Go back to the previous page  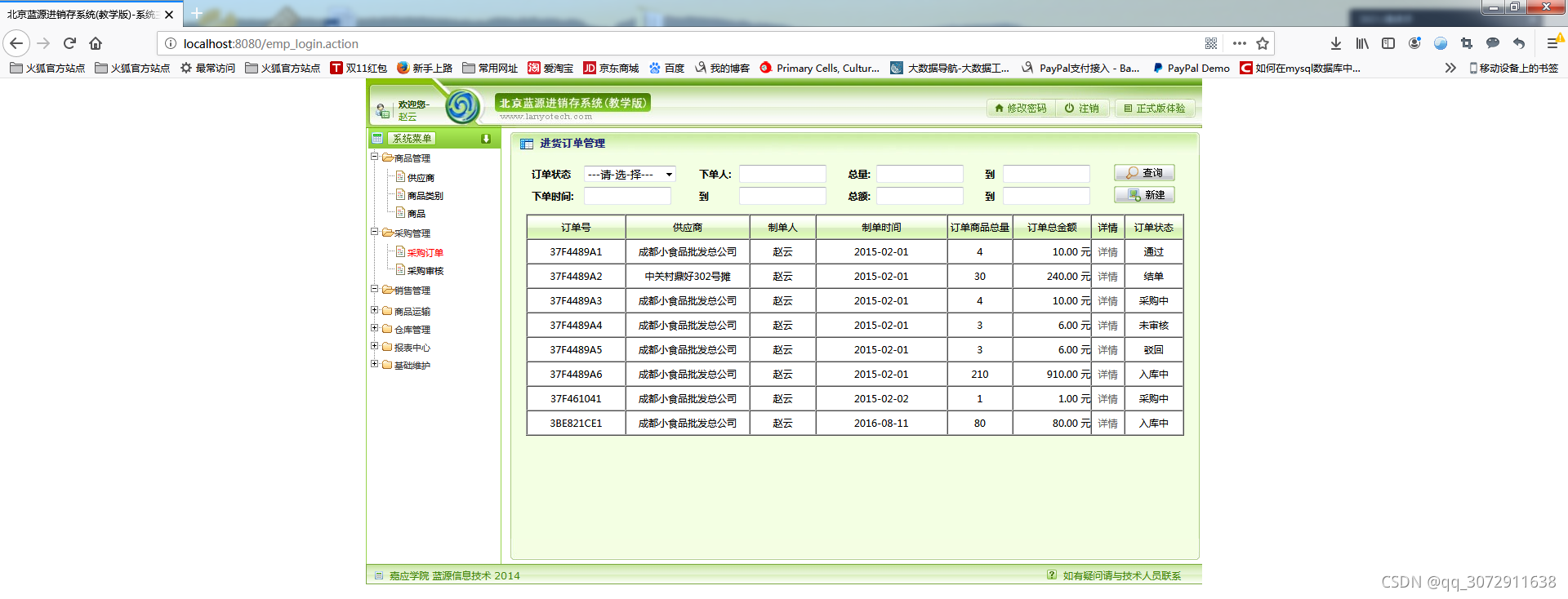16,43
